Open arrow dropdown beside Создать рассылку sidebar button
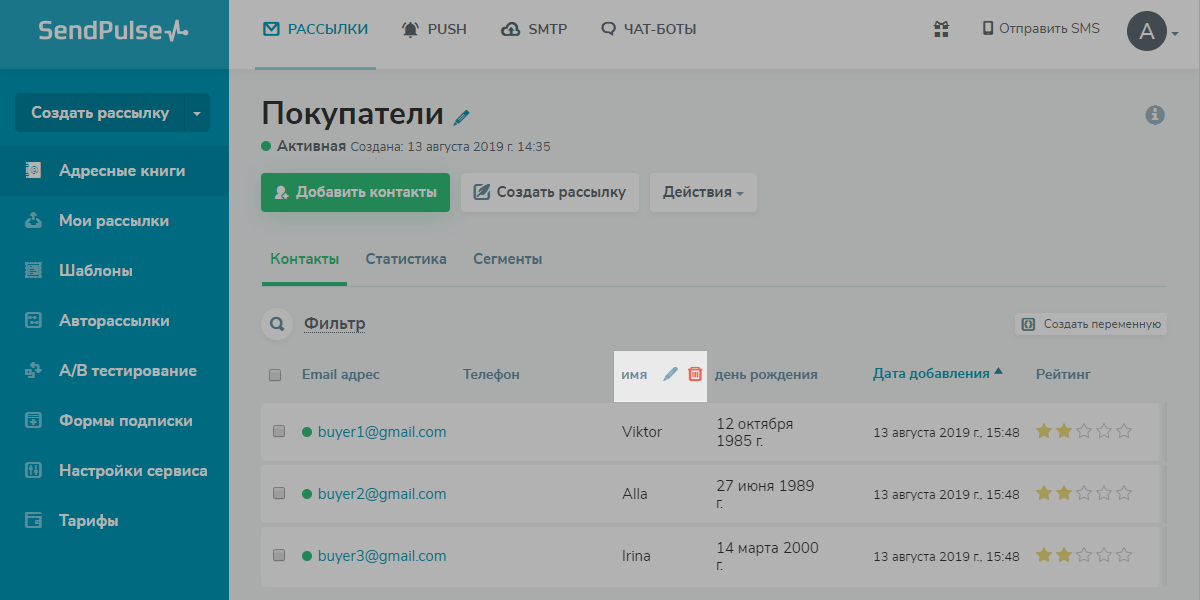 point(197,113)
